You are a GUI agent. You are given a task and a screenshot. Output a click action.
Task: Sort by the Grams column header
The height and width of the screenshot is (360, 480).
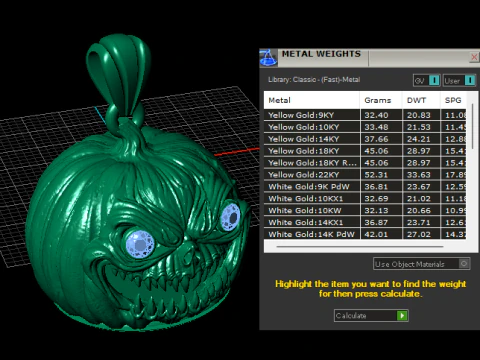coord(381,100)
